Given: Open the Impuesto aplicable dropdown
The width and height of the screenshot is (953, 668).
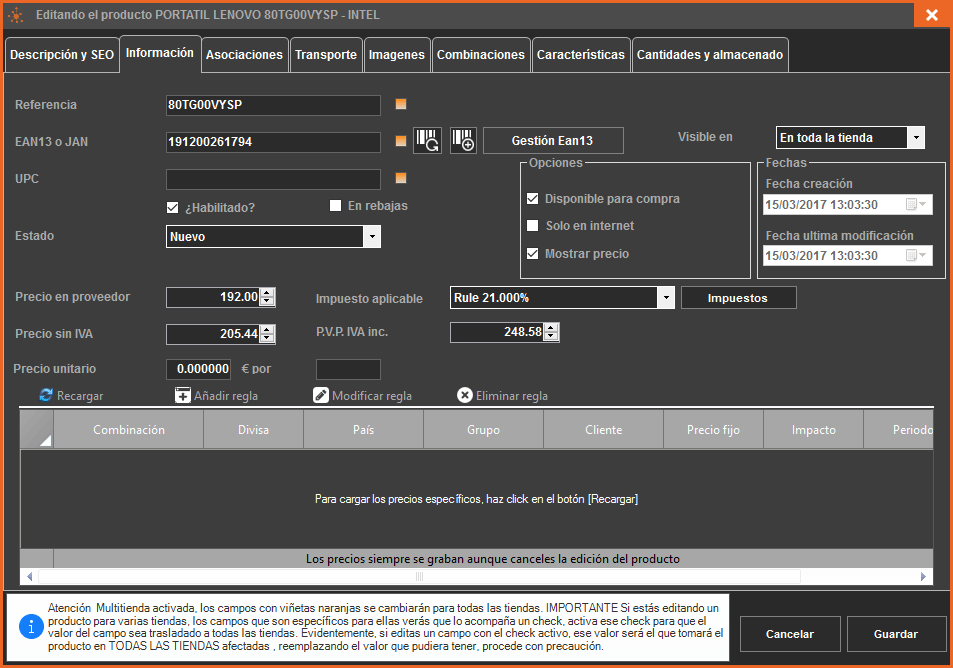Looking at the screenshot, I should [665, 298].
